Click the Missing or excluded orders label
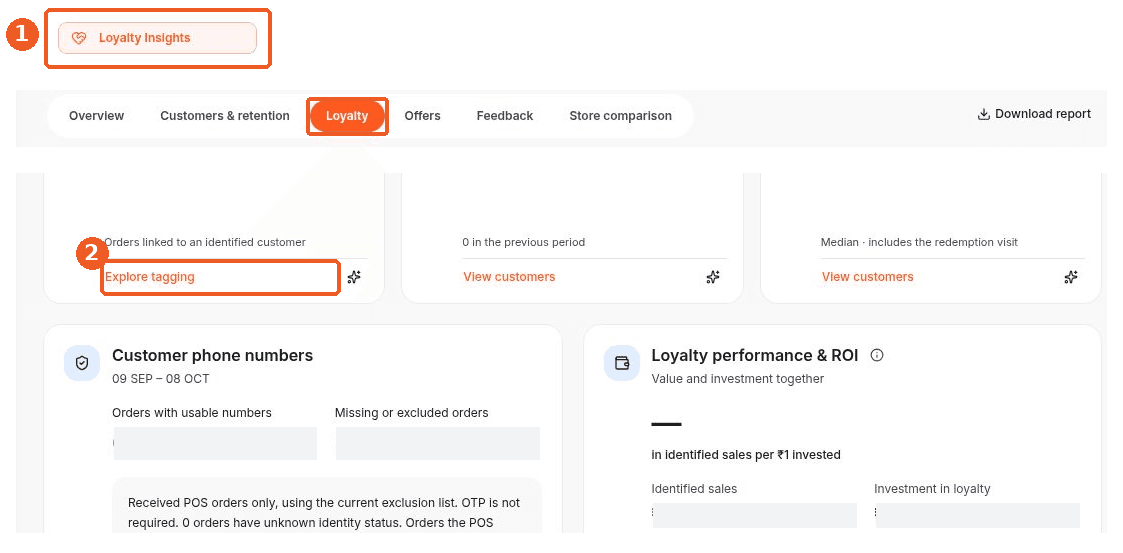Screen dimensions: 1123x553 (x=412, y=413)
